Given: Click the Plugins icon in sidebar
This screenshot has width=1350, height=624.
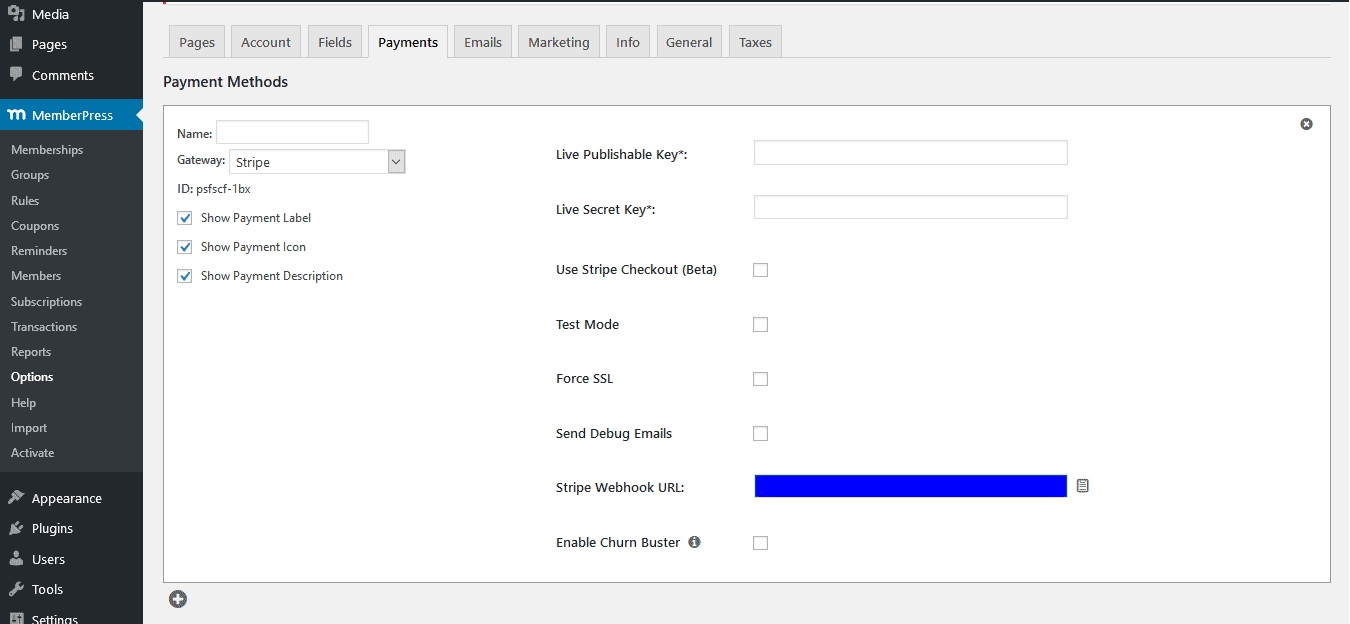Looking at the screenshot, I should tap(16, 528).
